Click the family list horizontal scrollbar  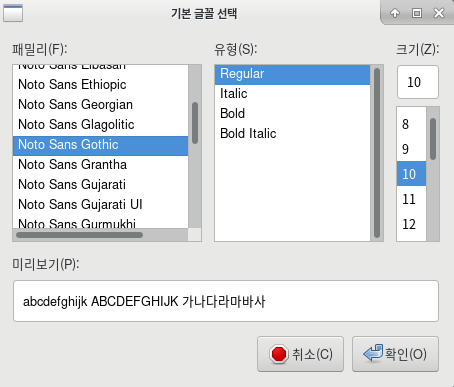[x=79, y=235]
